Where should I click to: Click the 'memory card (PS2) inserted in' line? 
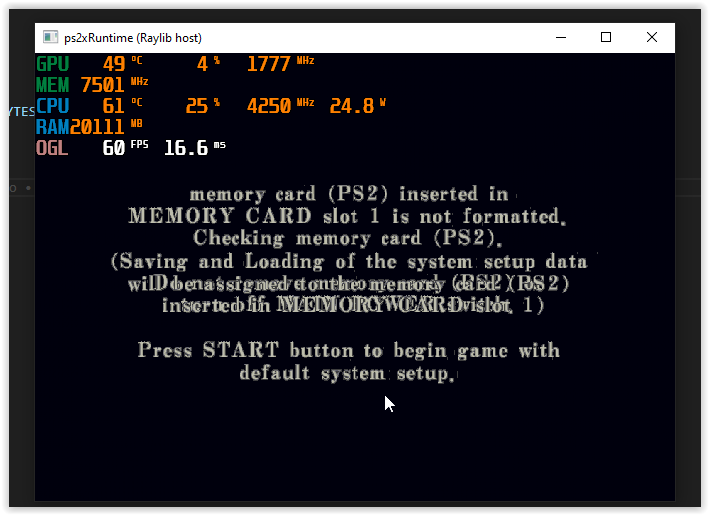coord(349,194)
